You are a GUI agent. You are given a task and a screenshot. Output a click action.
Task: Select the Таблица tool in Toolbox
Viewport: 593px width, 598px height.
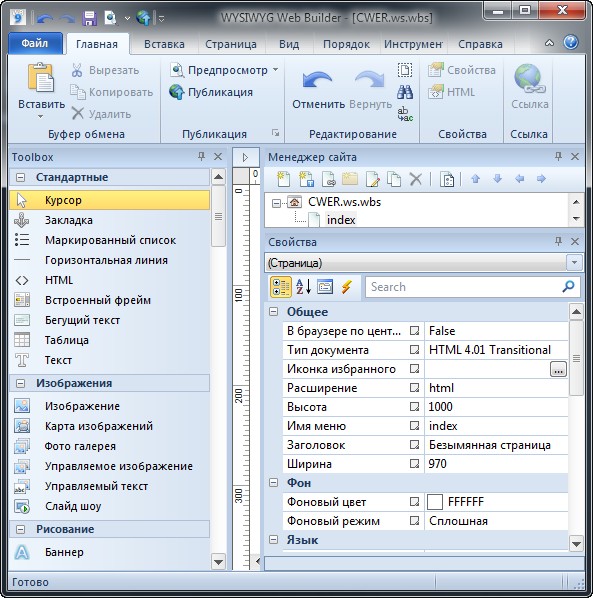tap(67, 340)
